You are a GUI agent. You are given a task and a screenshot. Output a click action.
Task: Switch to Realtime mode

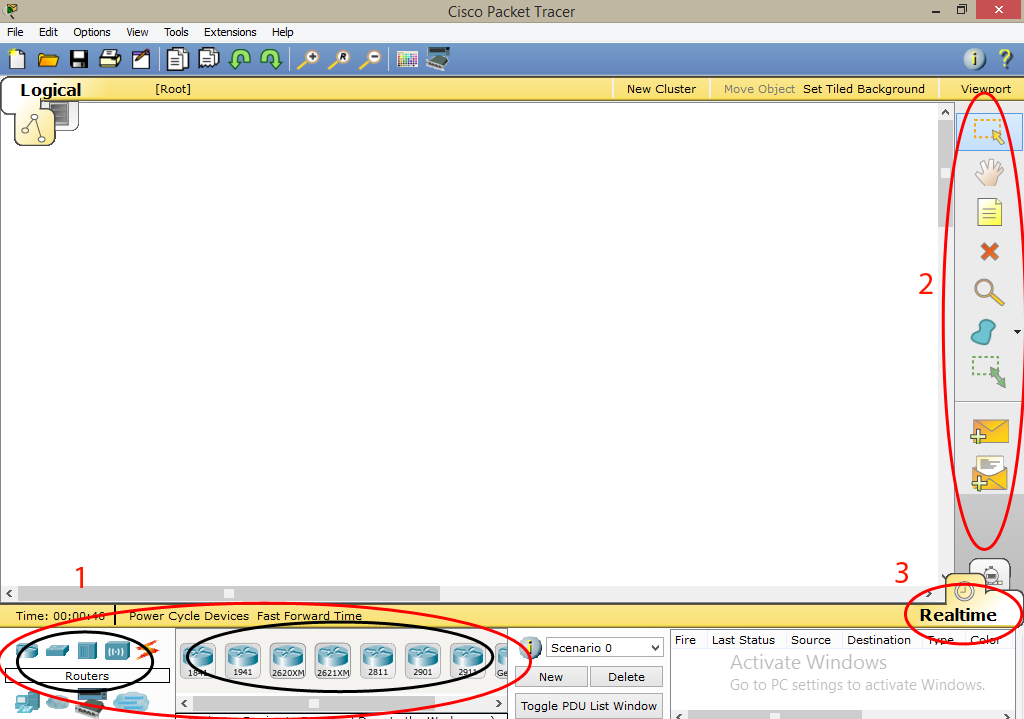(x=963, y=615)
